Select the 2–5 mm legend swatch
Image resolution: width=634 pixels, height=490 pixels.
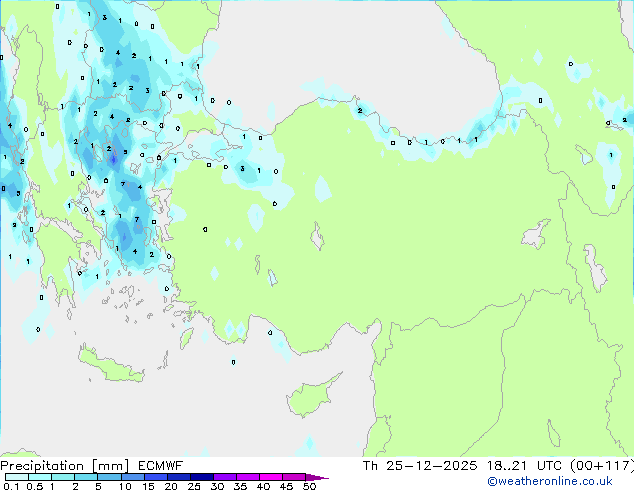(86, 477)
